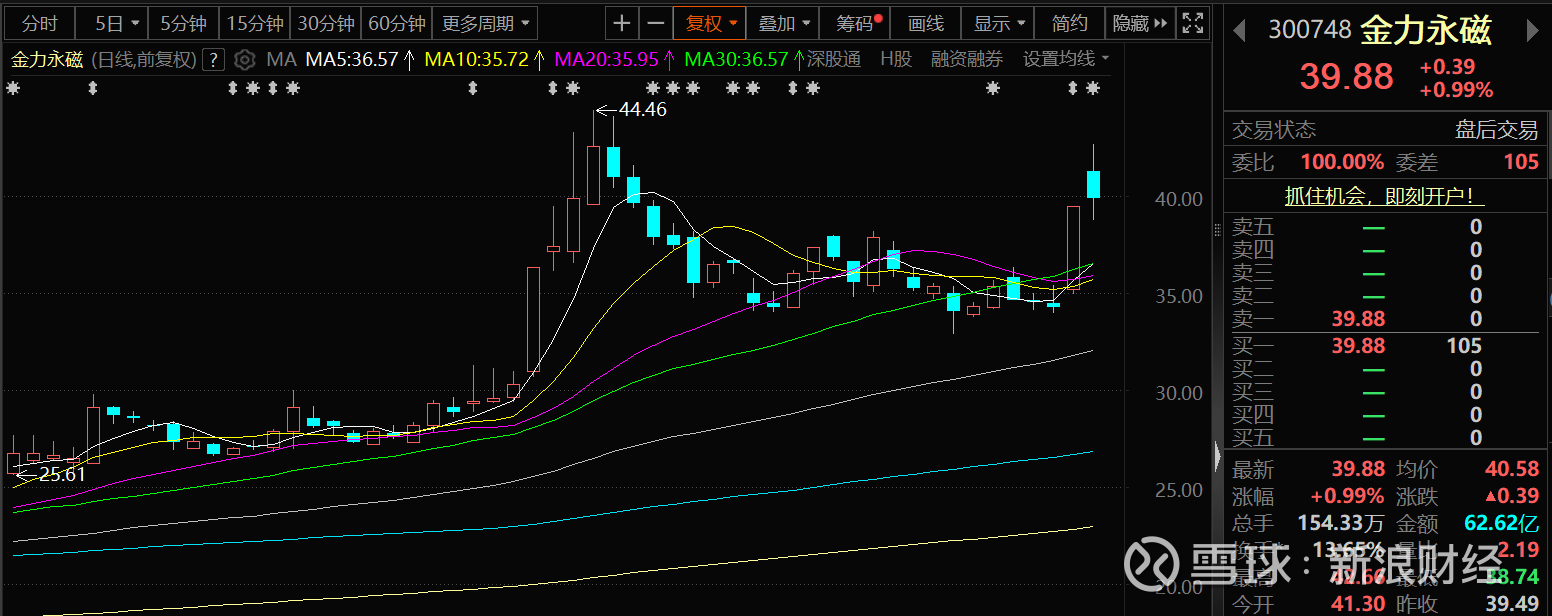Collapse the side panel handle
Viewport: 1552px width, 616px height.
1217,457
